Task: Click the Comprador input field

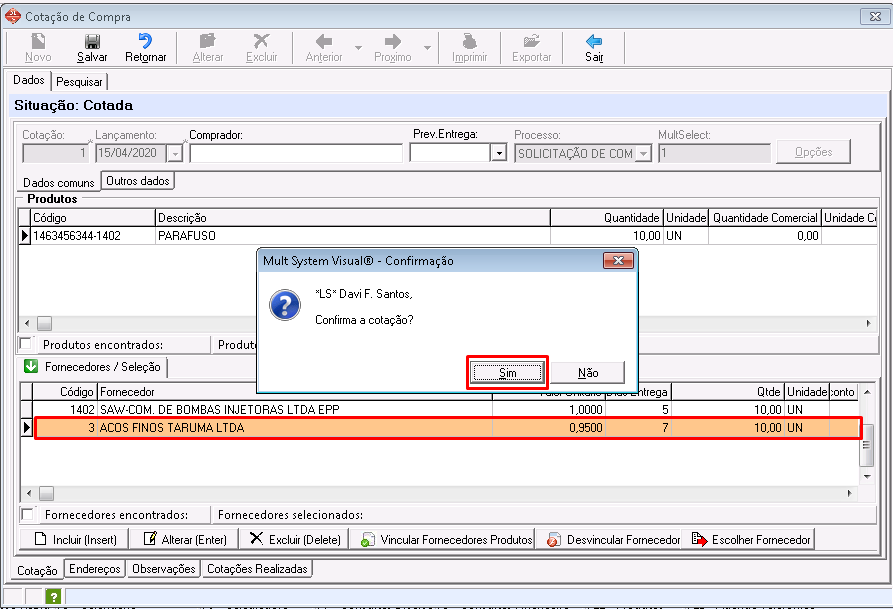Action: 296,153
